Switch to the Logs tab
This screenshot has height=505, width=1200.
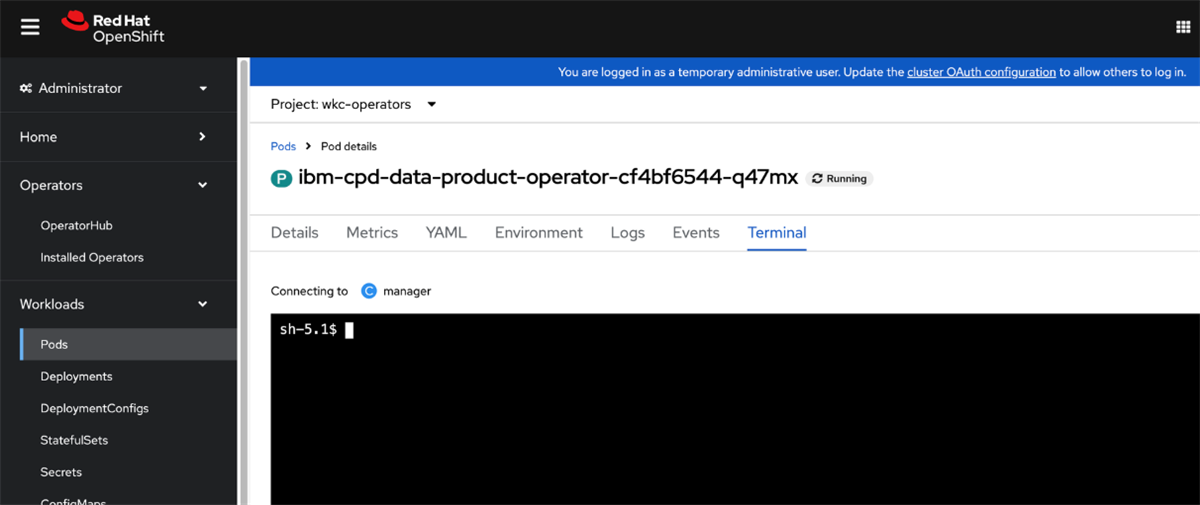[x=627, y=233]
